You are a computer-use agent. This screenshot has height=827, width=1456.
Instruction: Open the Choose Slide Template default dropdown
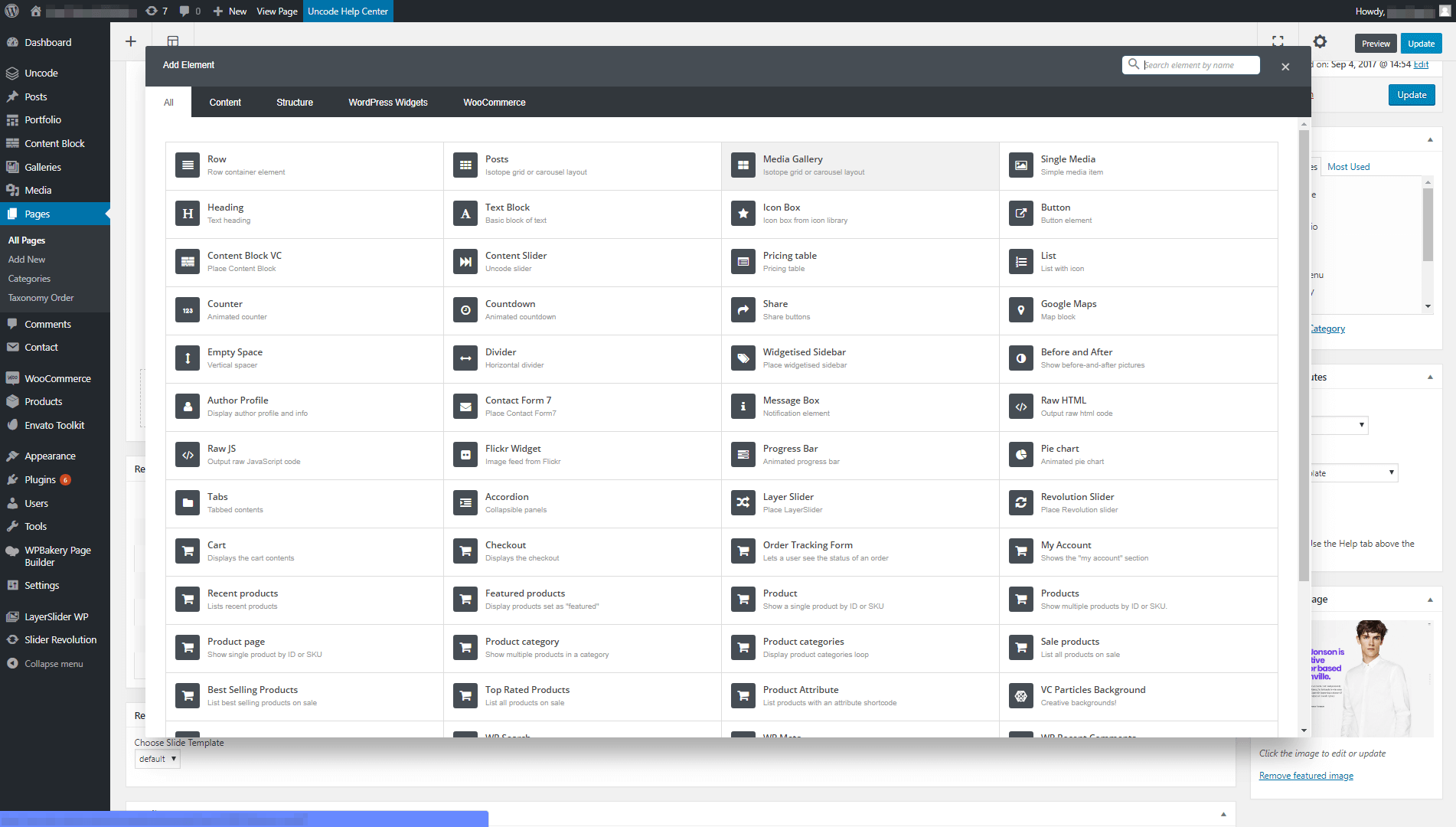157,759
